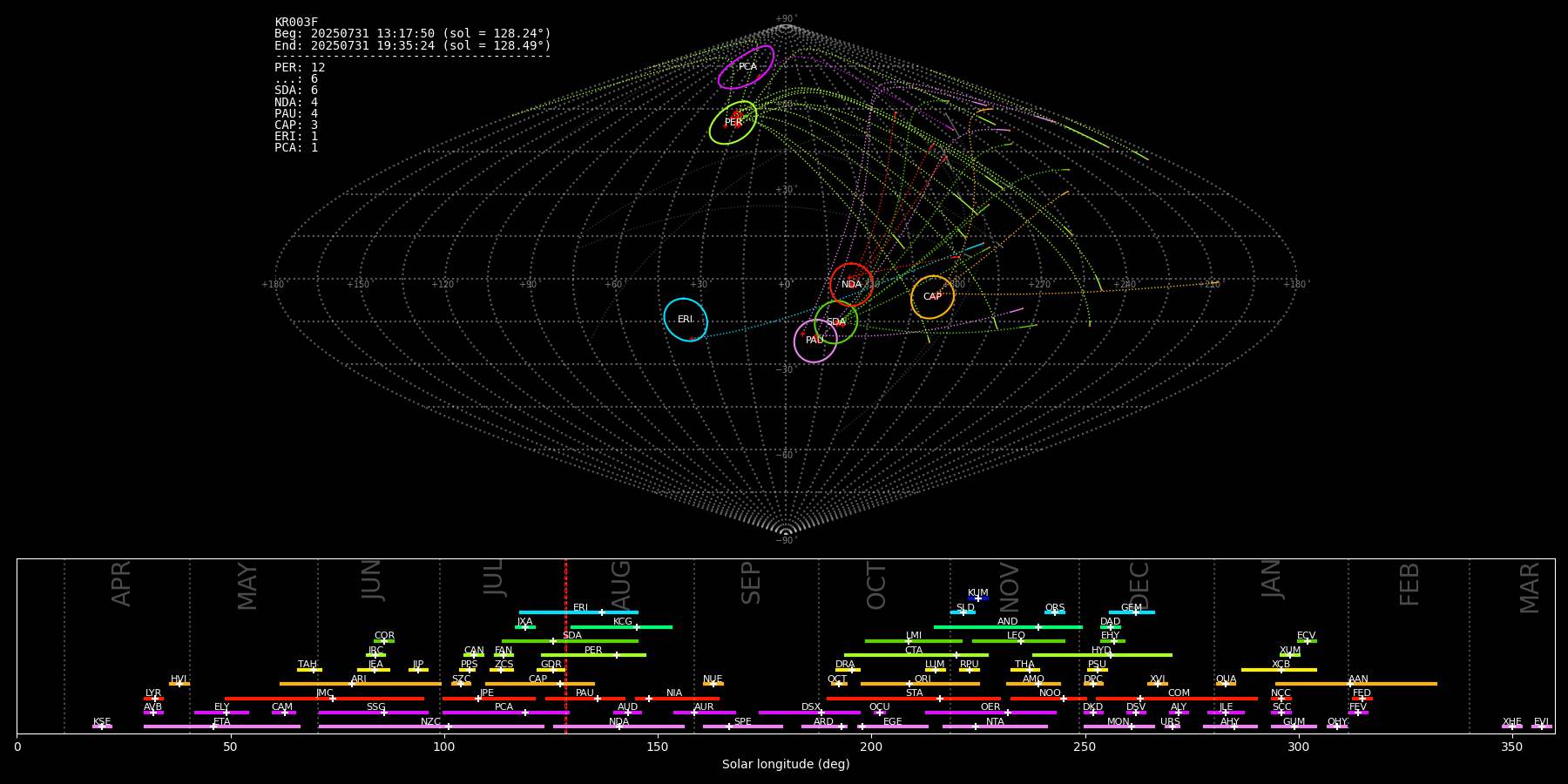Click the PCA radiant ellipse on sky map
Viewport: 1568px width, 784px height.
pyautogui.click(x=746, y=67)
